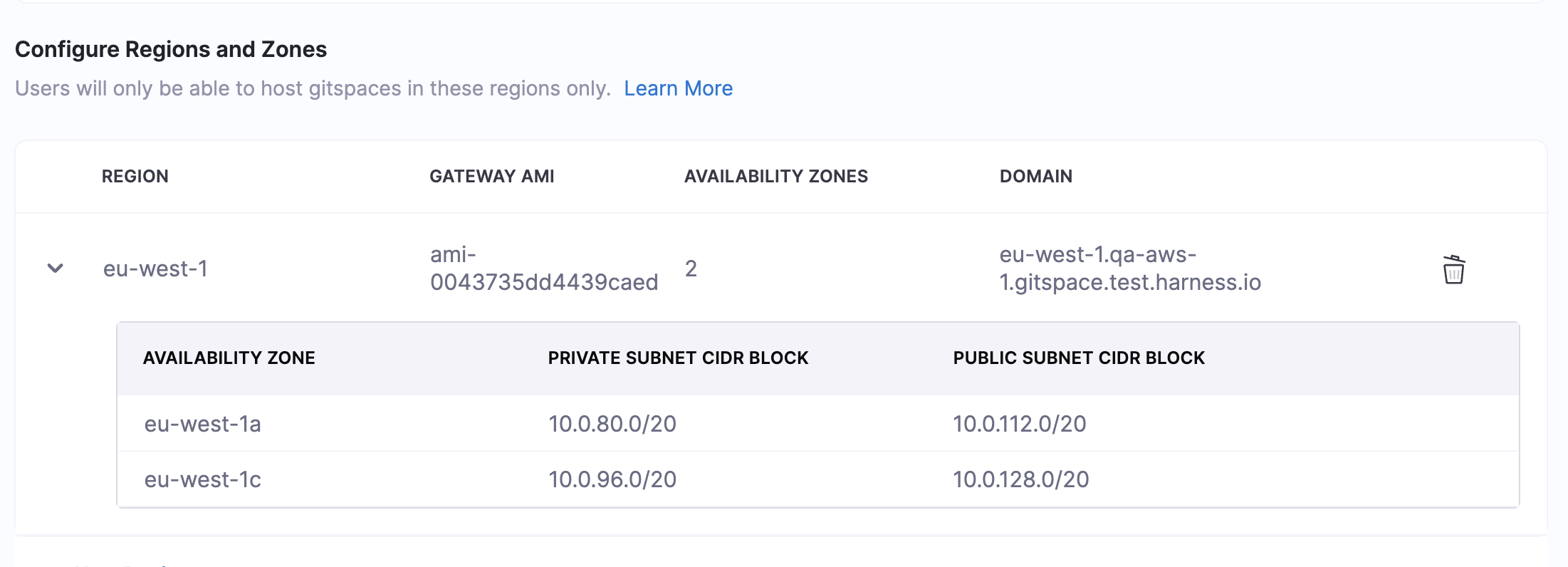
Task: Click the PRIVATE SUBNET CIDR BLOCK header
Action: point(678,358)
